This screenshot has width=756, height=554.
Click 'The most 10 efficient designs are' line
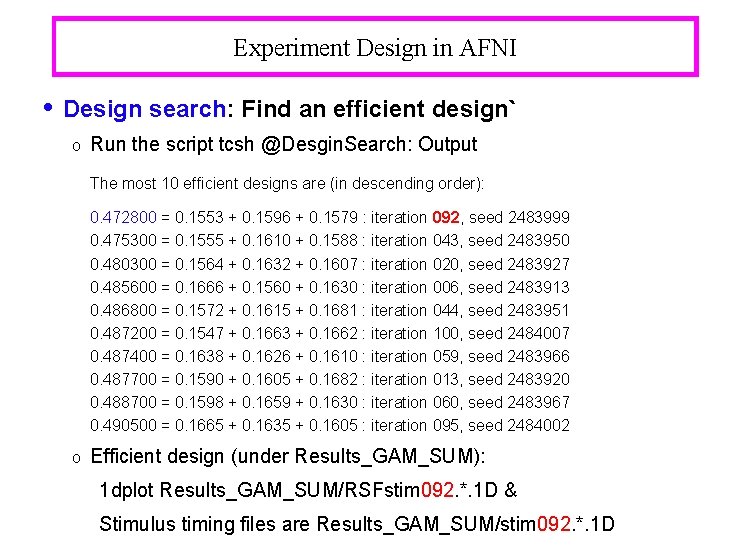coord(287,184)
